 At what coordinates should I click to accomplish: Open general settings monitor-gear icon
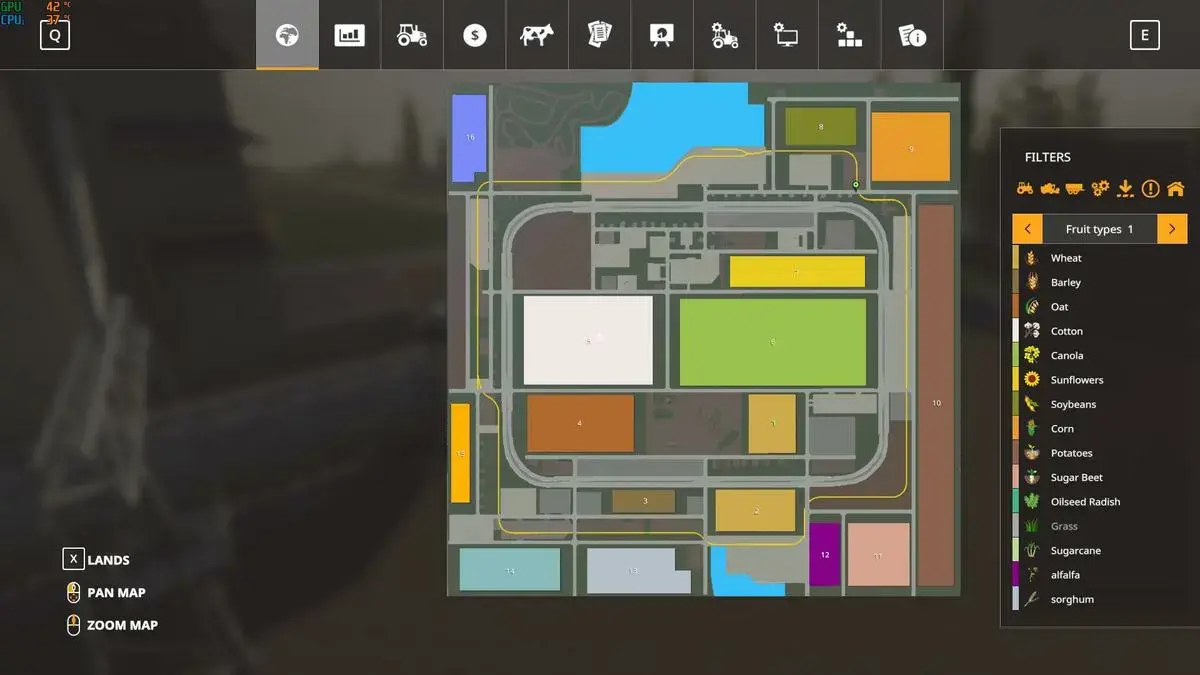click(787, 35)
